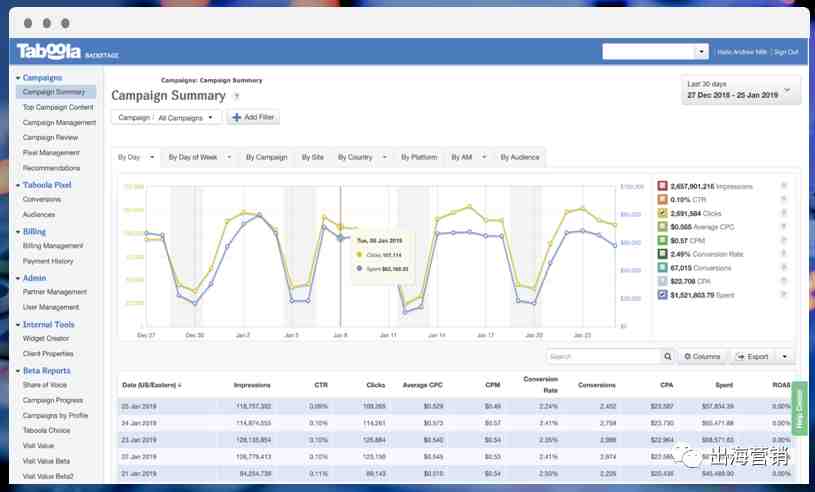The height and width of the screenshot is (492, 815).
Task: Click the Export button
Action: pos(753,356)
